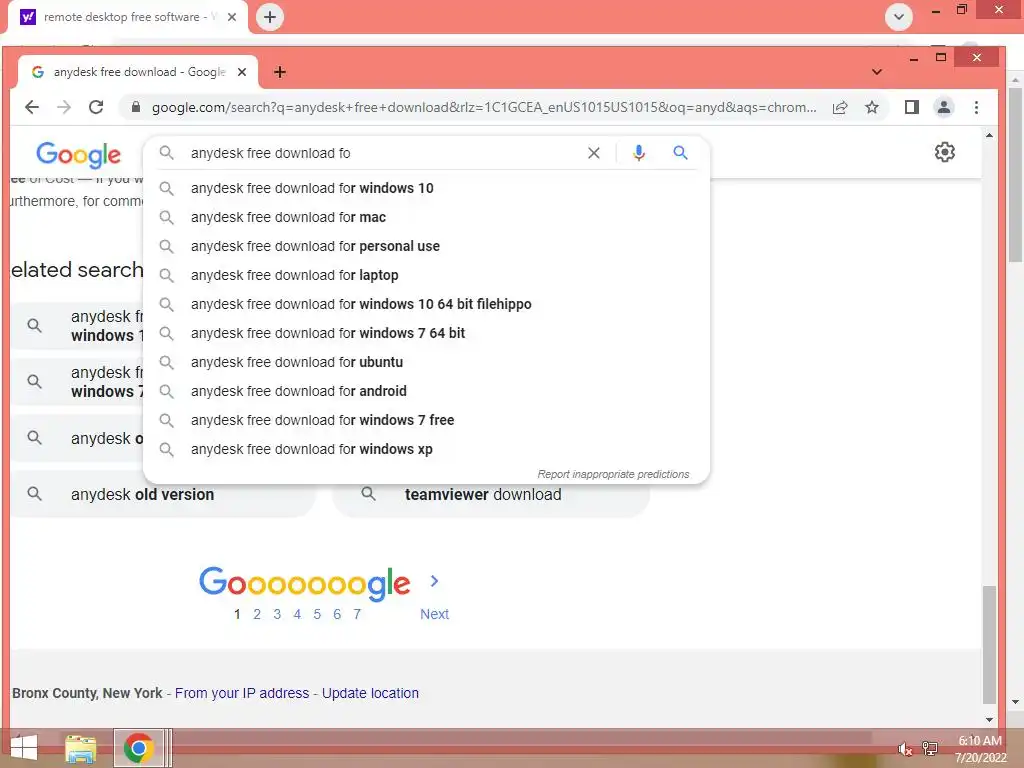The height and width of the screenshot is (768, 1024).
Task: Close the anydesk free download tab
Action: [242, 72]
